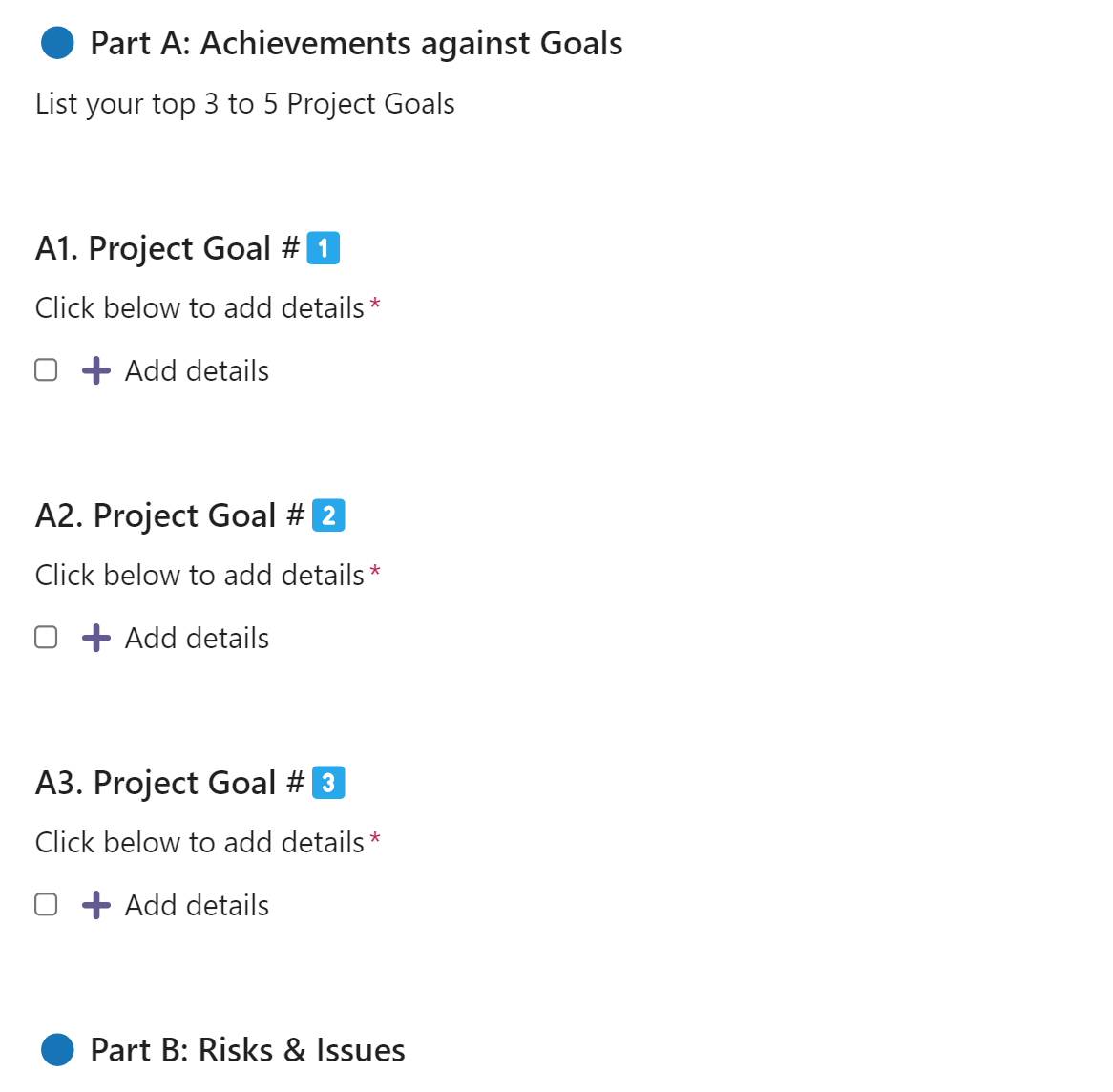
Task: Click the 'Part B: Risks & Issues' heading
Action: (247, 1050)
